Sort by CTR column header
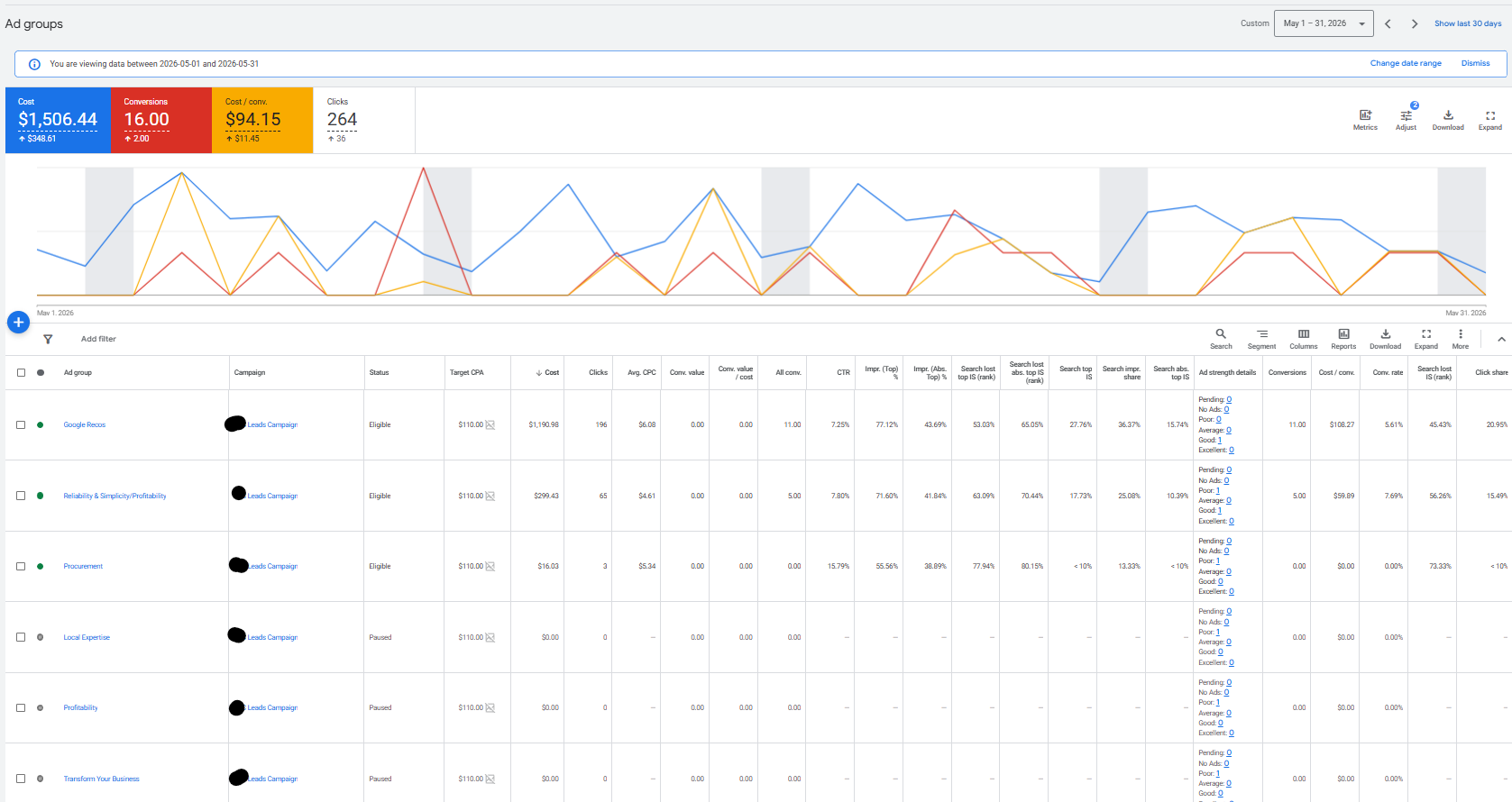The width and height of the screenshot is (1512, 802). click(x=843, y=373)
